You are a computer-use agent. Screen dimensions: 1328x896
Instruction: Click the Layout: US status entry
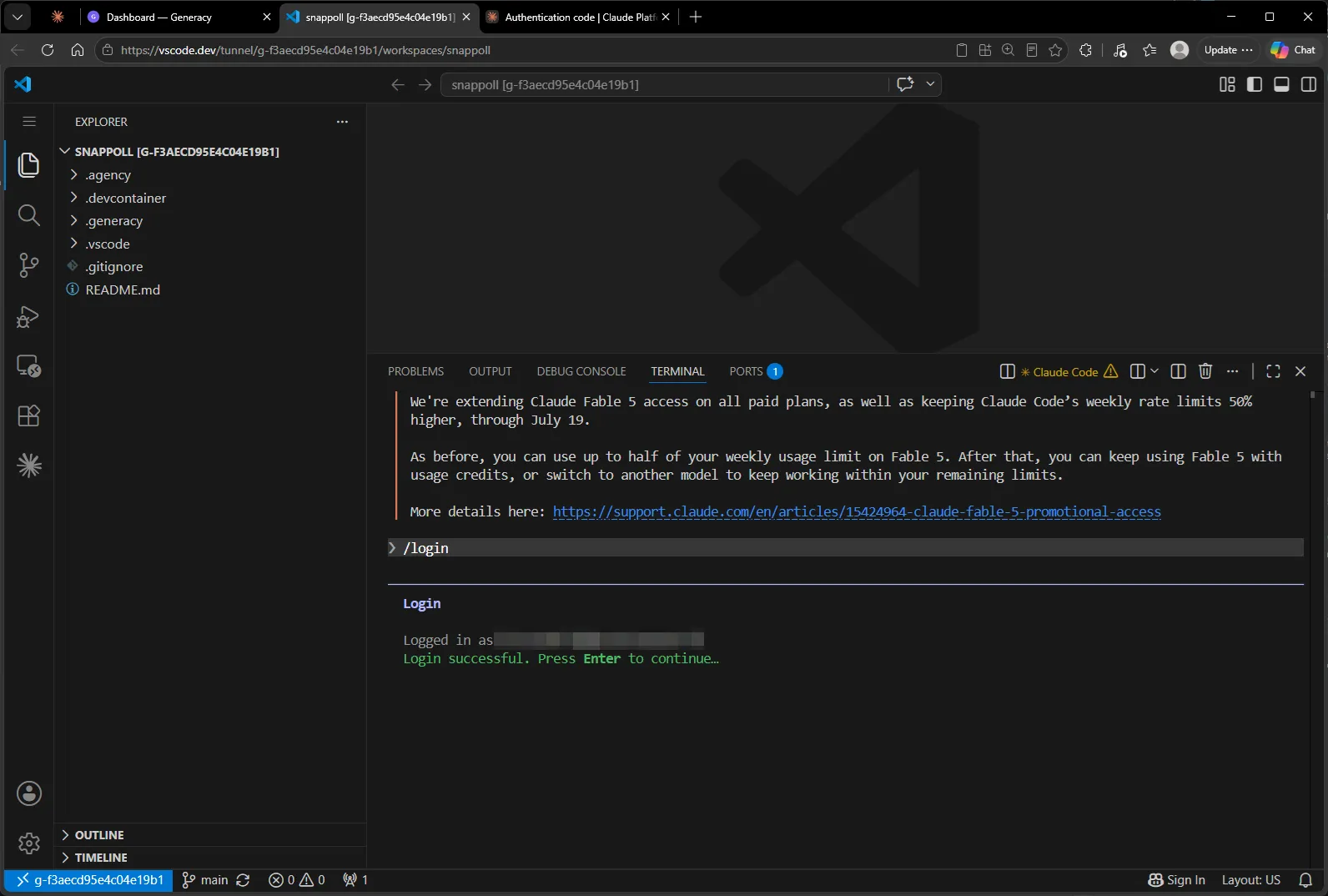click(1250, 880)
